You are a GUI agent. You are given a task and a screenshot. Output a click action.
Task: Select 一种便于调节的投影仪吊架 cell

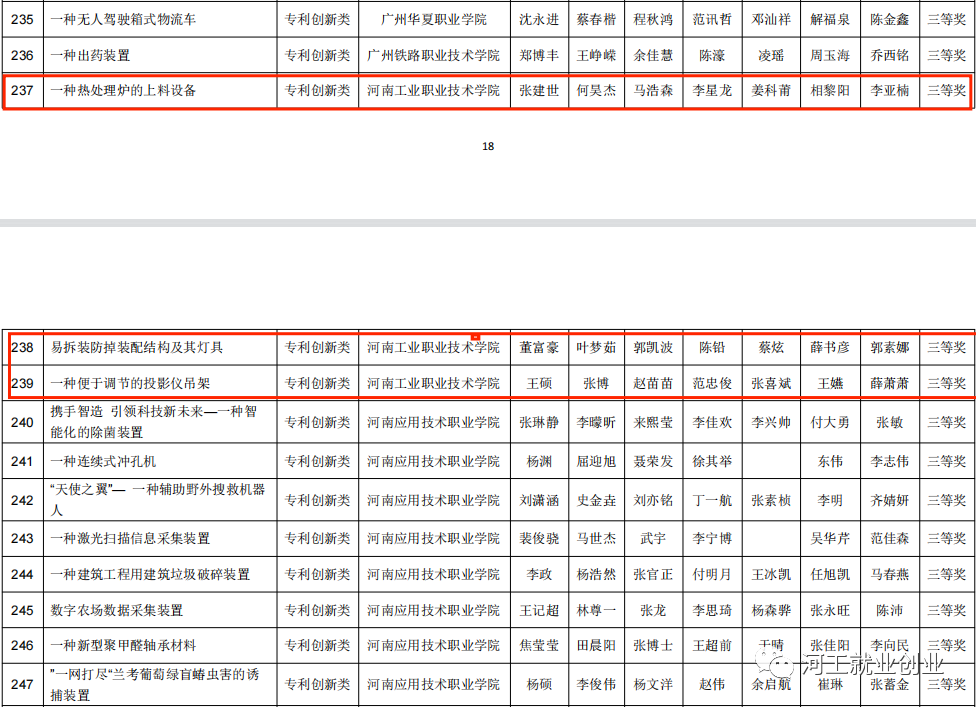[130, 383]
